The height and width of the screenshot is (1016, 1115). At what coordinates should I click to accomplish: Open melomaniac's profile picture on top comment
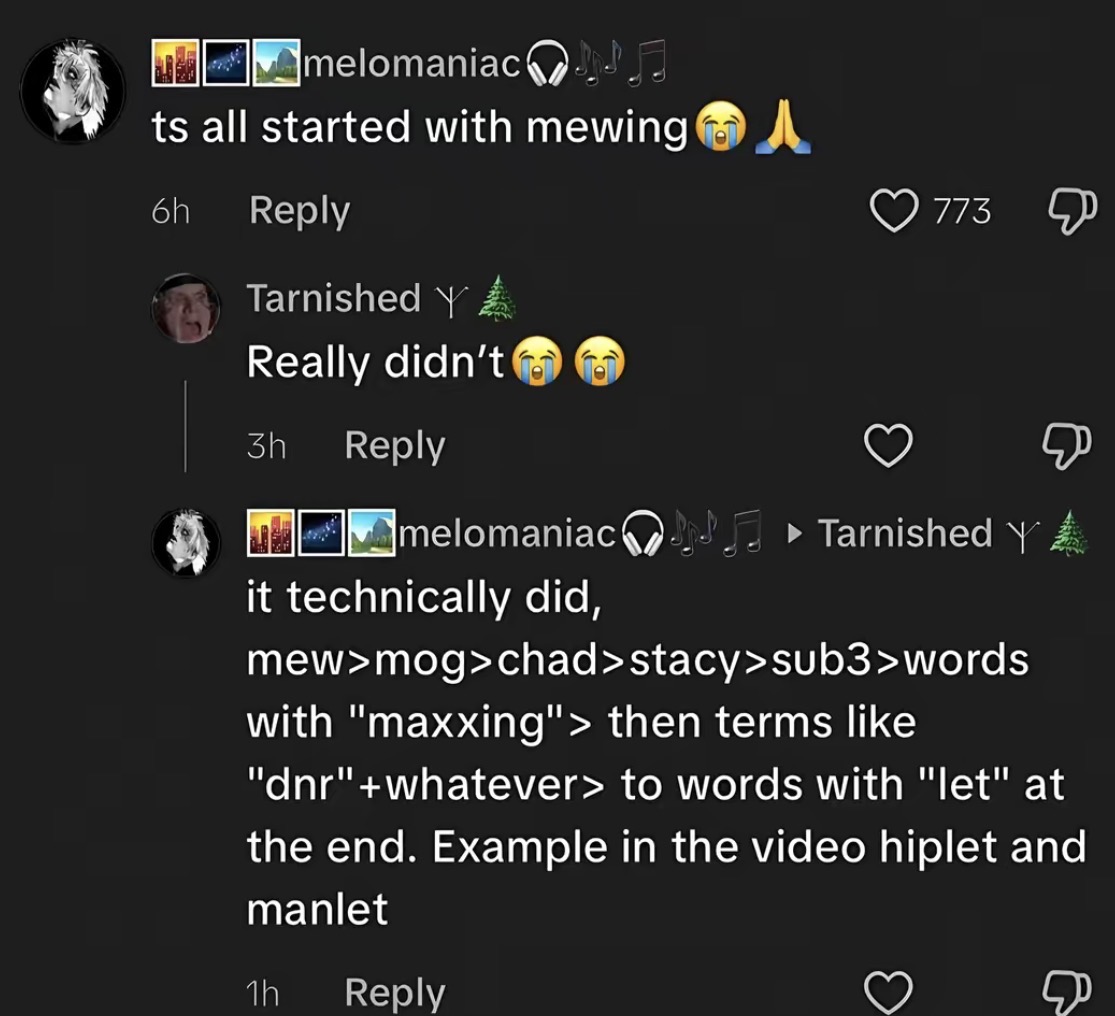click(x=73, y=91)
